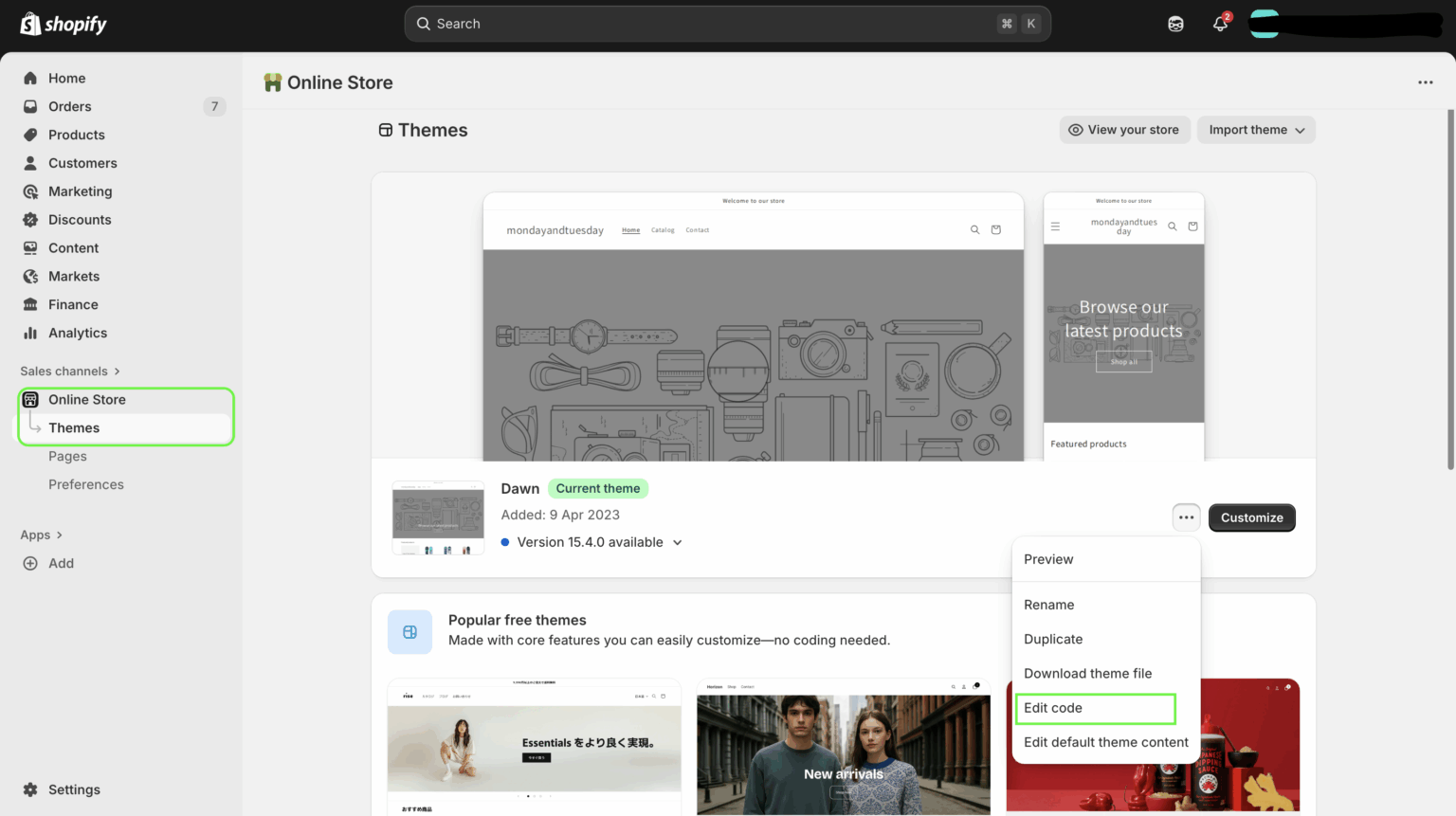1456x816 pixels.
Task: Click View your store
Action: [1124, 130]
